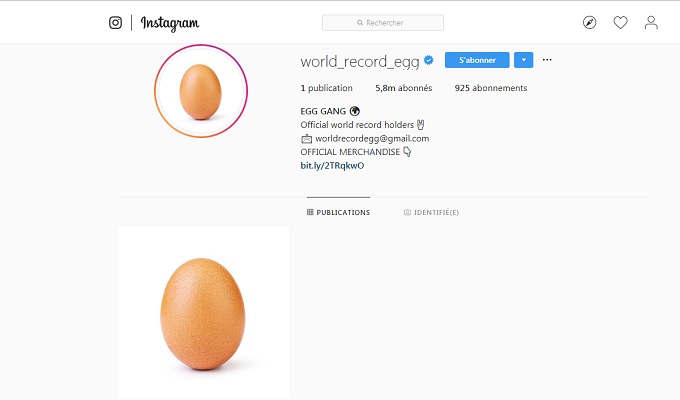Expand the suggested accounts dropdown arrow
Viewport: 680px width, 400px height.
tap(523, 60)
